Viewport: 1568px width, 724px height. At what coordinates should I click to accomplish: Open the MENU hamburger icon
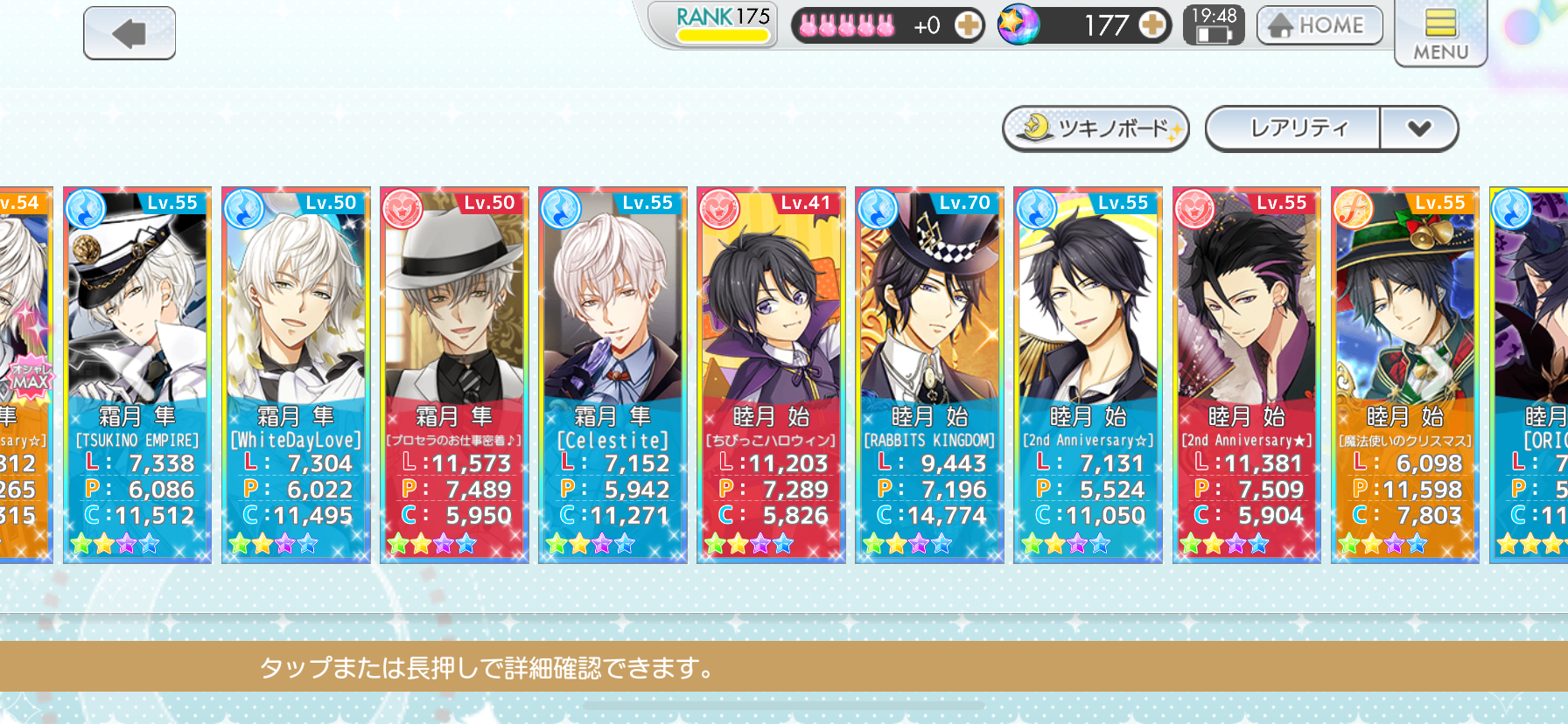(1440, 34)
